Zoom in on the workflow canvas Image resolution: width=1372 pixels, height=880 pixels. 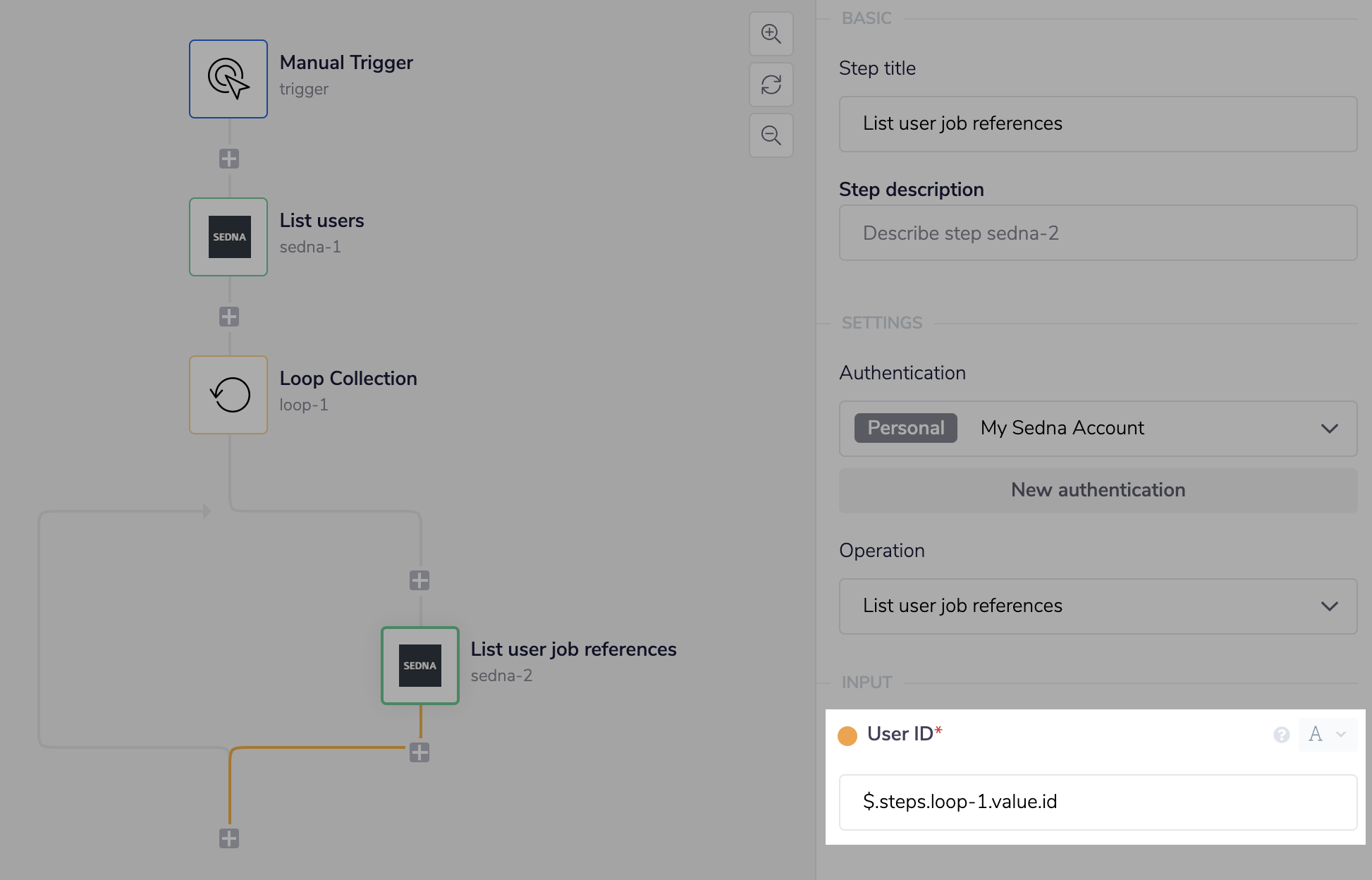tap(771, 33)
